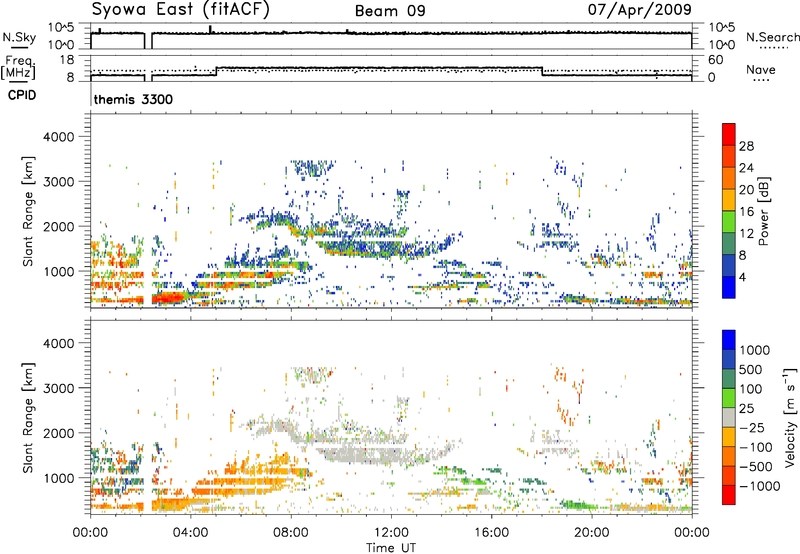Viewport: 800px width, 554px height.
Task: Click the '4' label on the Power colorbar
Action: click(743, 277)
